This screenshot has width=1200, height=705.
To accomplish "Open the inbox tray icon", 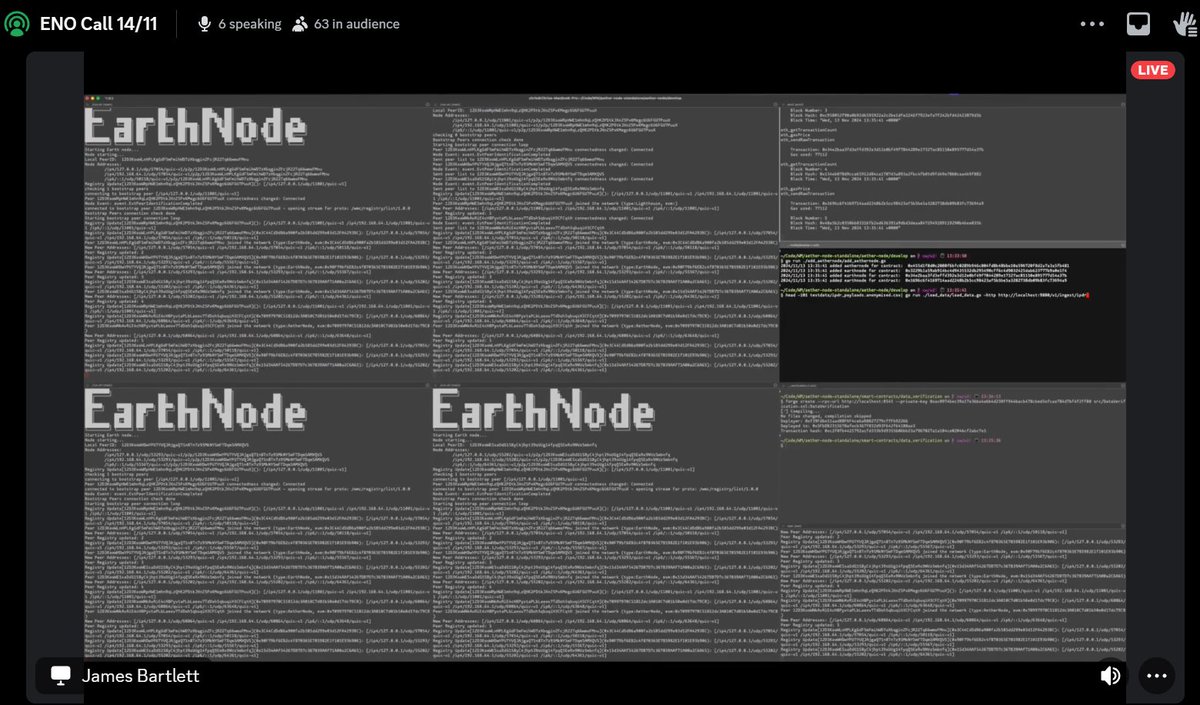I will pos(1137,24).
